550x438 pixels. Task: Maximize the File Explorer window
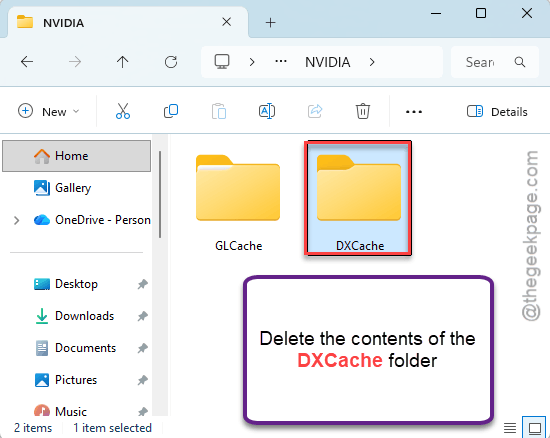pyautogui.click(x=481, y=13)
